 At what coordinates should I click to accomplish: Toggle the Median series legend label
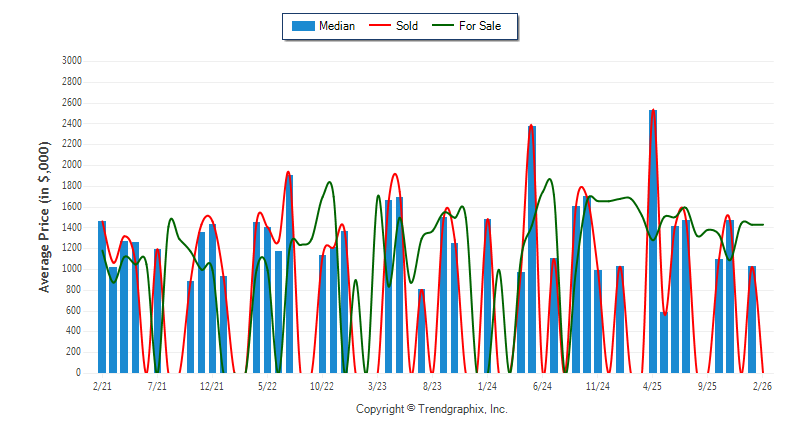[336, 26]
